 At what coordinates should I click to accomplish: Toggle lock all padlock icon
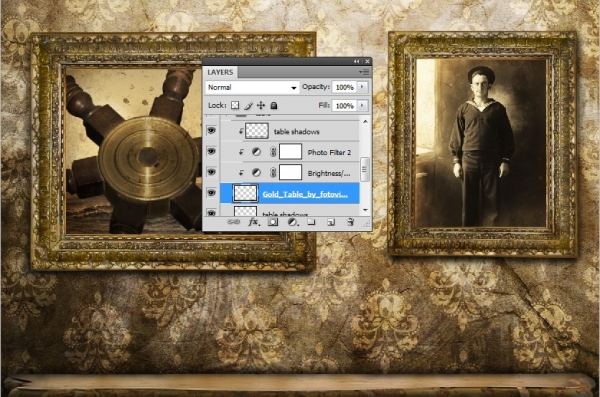274,105
